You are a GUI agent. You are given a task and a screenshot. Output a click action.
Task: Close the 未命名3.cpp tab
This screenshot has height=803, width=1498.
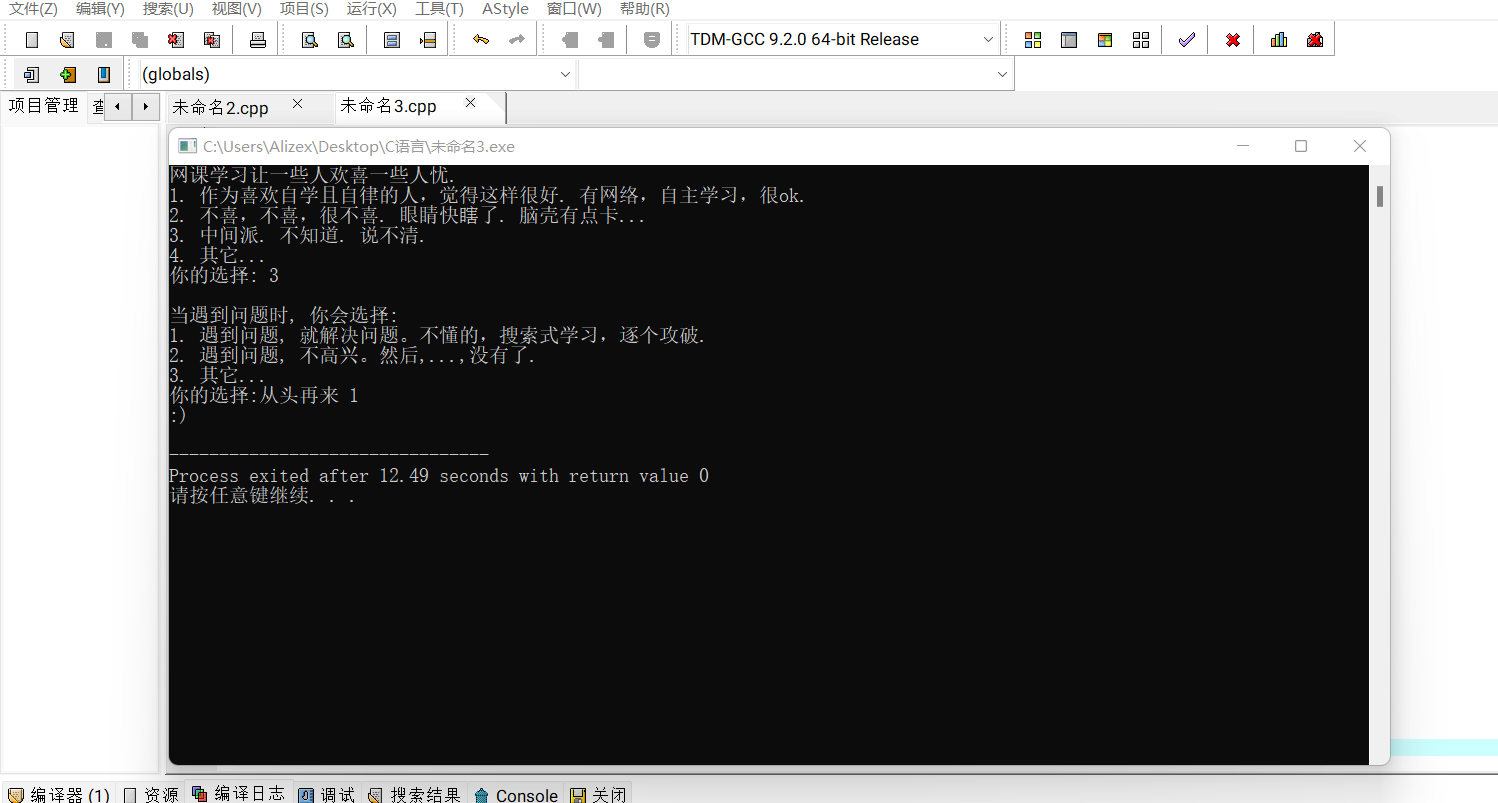point(470,103)
